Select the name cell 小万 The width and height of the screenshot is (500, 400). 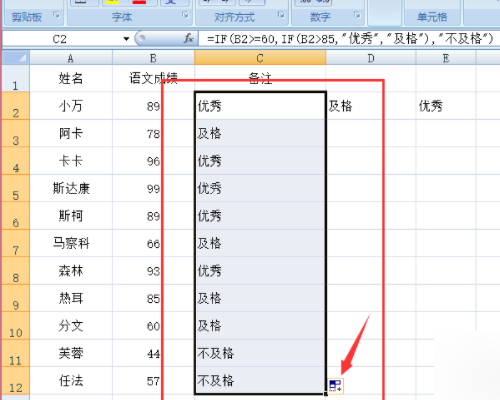coord(71,106)
